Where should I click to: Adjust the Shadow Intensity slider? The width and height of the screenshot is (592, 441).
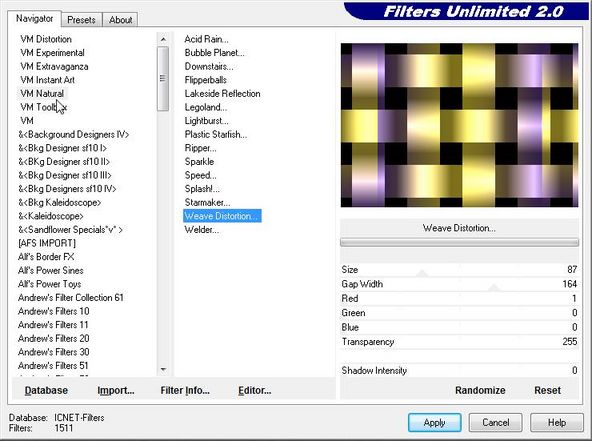point(459,370)
